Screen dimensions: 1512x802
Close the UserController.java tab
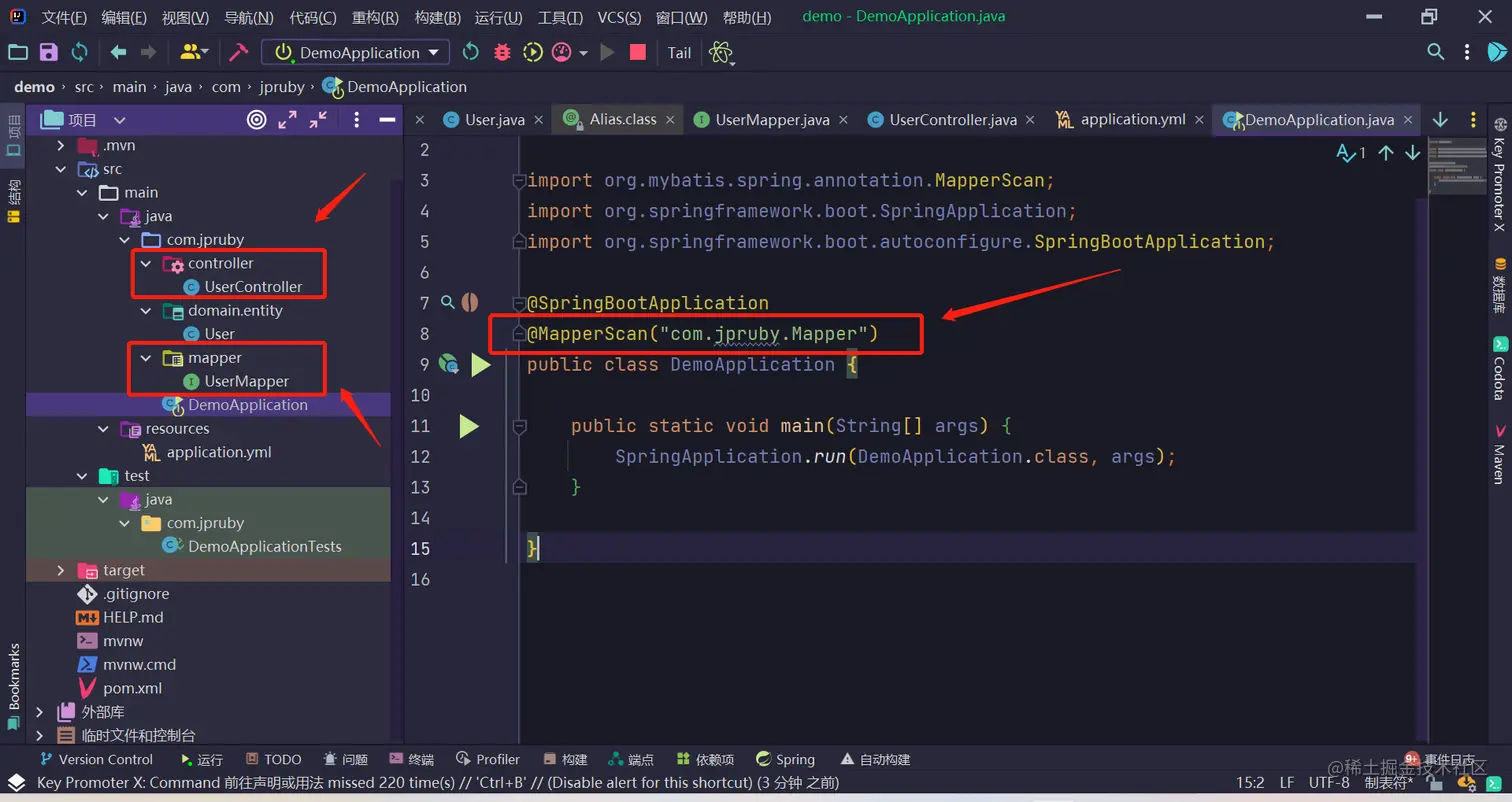click(1031, 119)
